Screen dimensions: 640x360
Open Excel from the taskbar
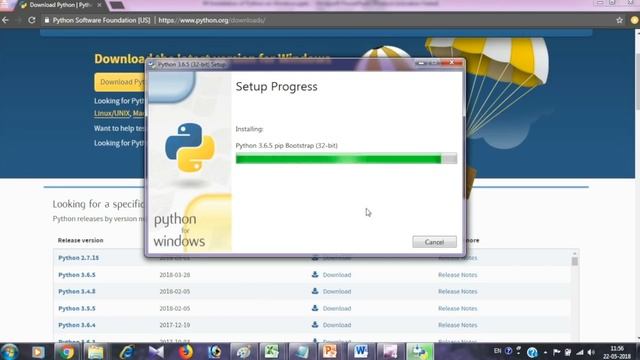(x=272, y=352)
